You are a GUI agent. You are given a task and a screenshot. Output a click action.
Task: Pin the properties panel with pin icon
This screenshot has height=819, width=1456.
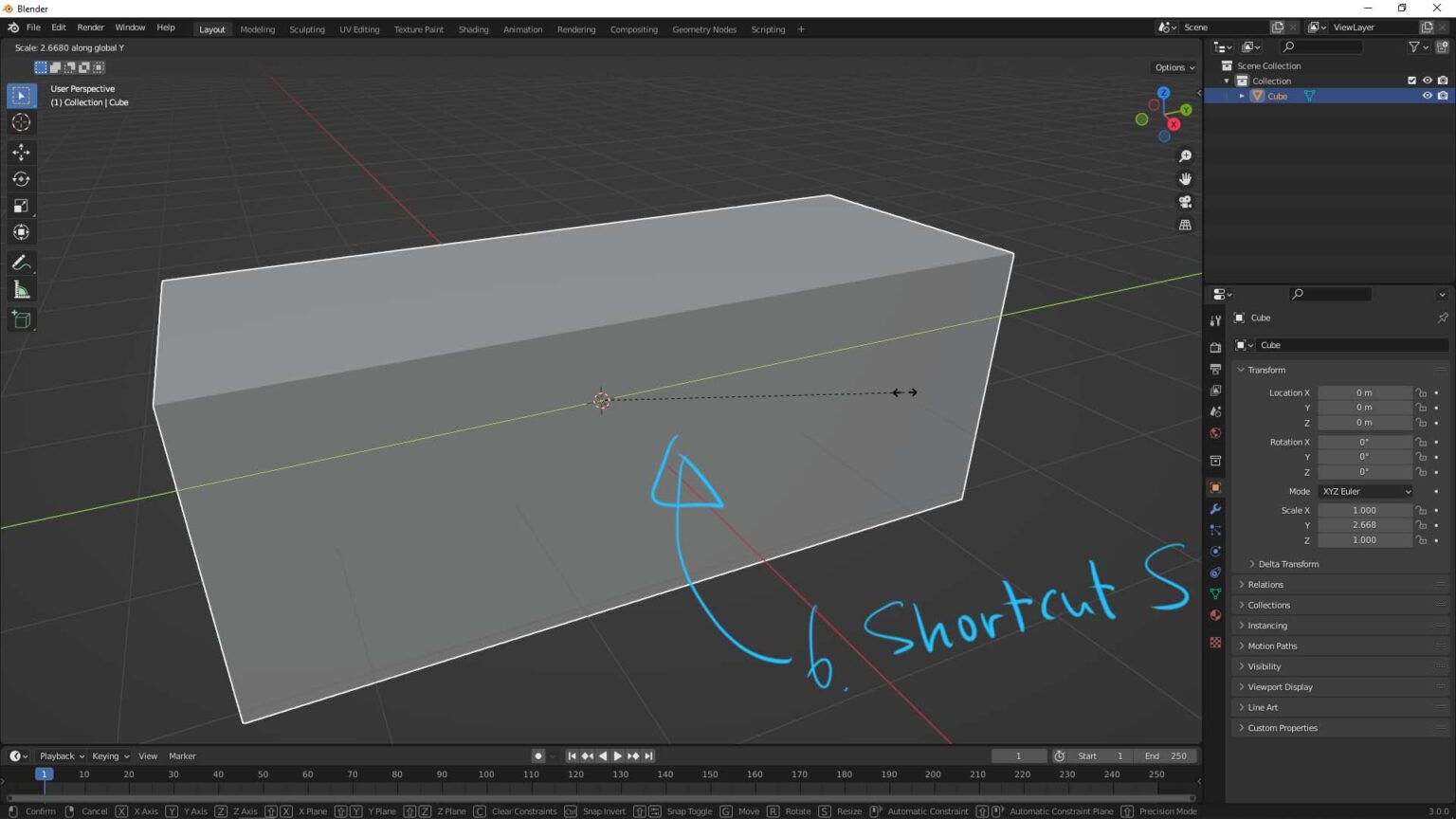[1442, 318]
